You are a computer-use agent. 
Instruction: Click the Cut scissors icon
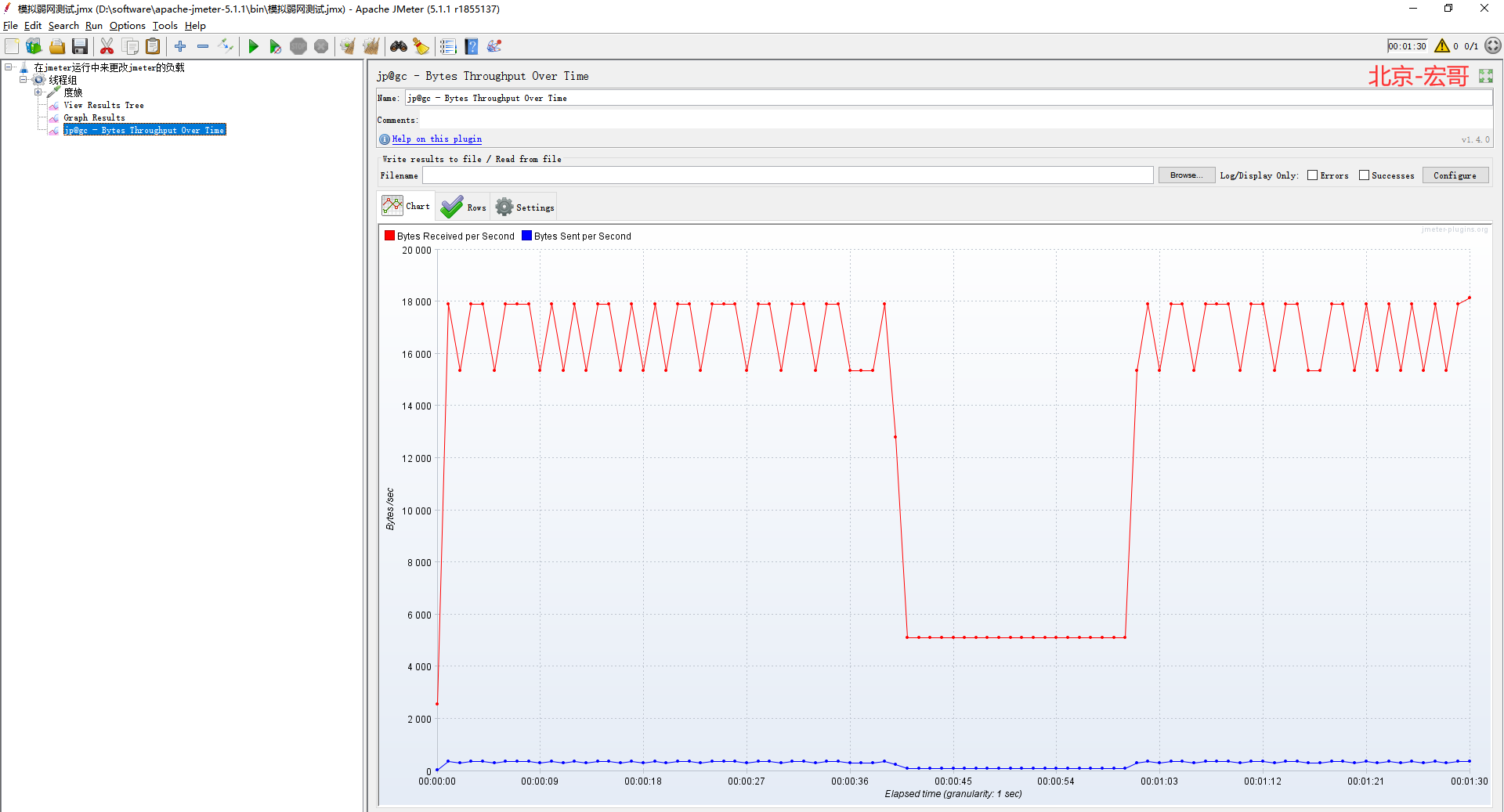[107, 47]
